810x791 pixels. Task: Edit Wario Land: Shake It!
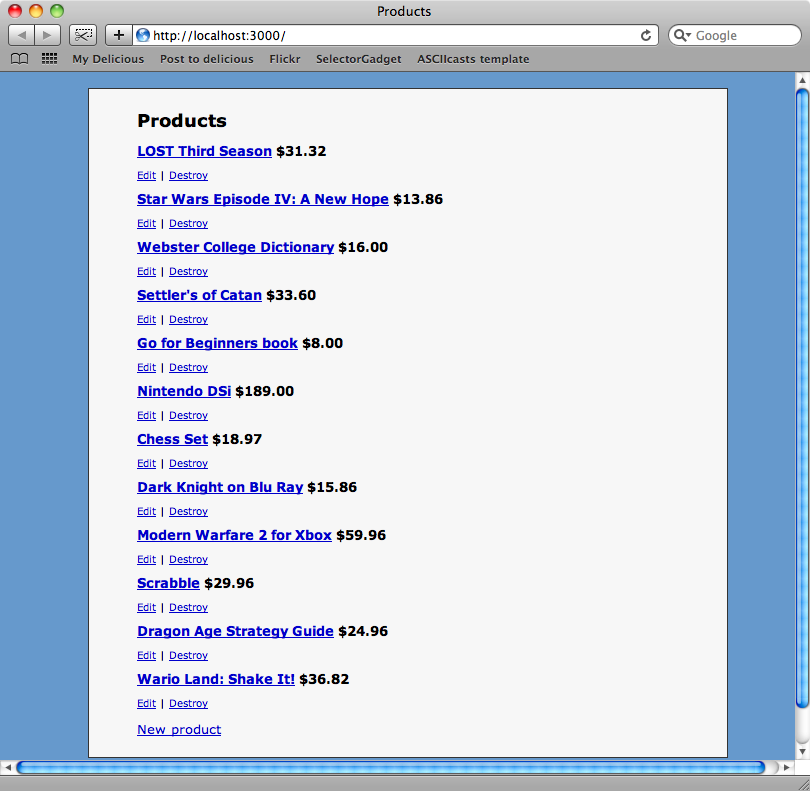(x=146, y=704)
